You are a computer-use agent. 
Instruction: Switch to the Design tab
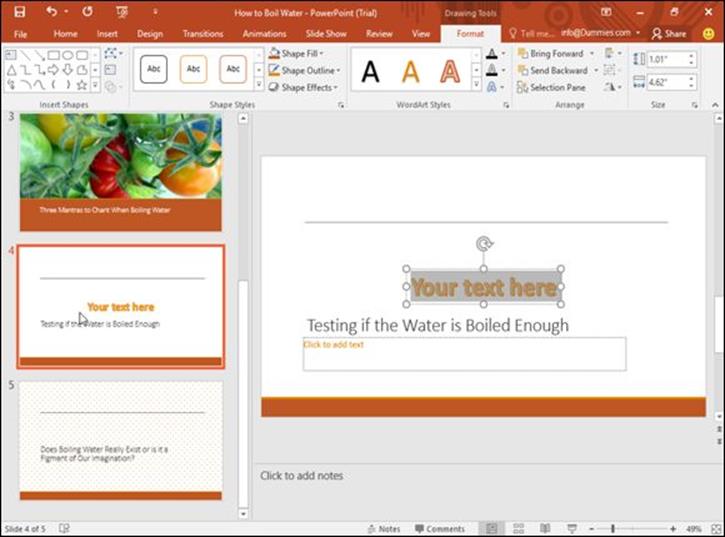click(150, 33)
